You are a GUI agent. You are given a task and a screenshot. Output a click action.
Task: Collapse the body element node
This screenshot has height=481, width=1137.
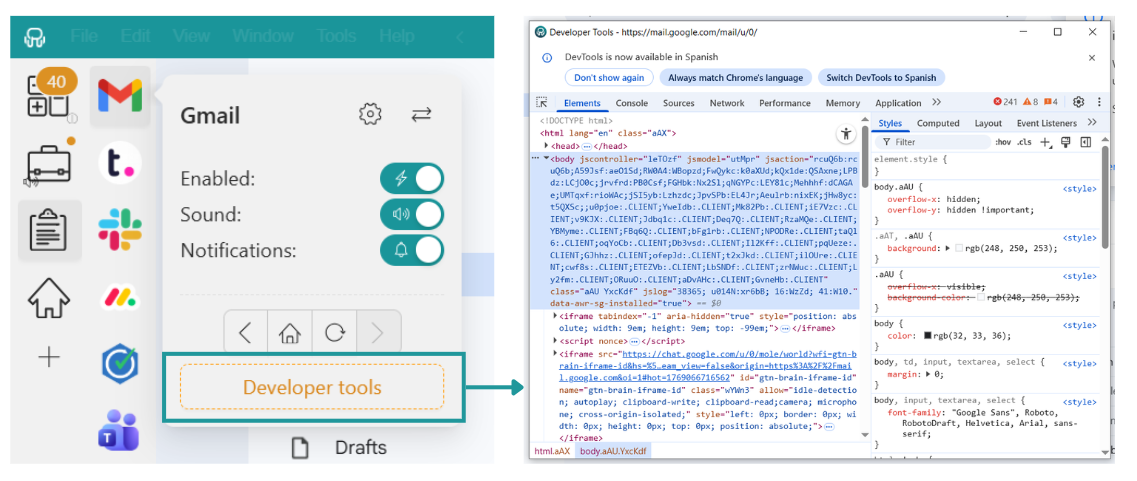547,157
